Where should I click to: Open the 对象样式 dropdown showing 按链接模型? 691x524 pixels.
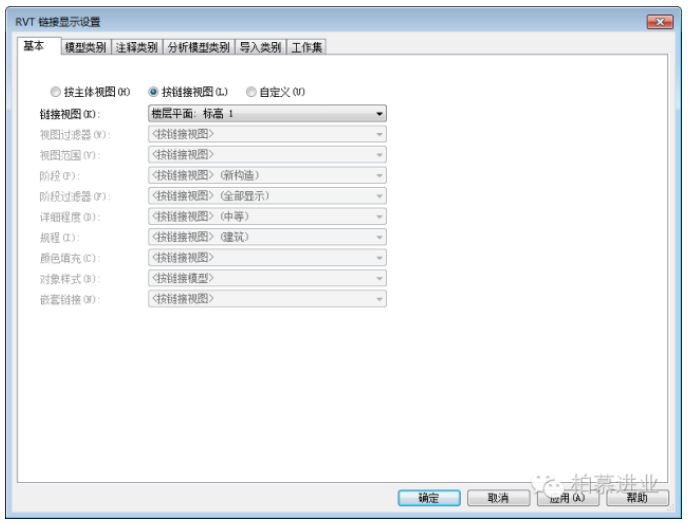pyautogui.click(x=267, y=278)
